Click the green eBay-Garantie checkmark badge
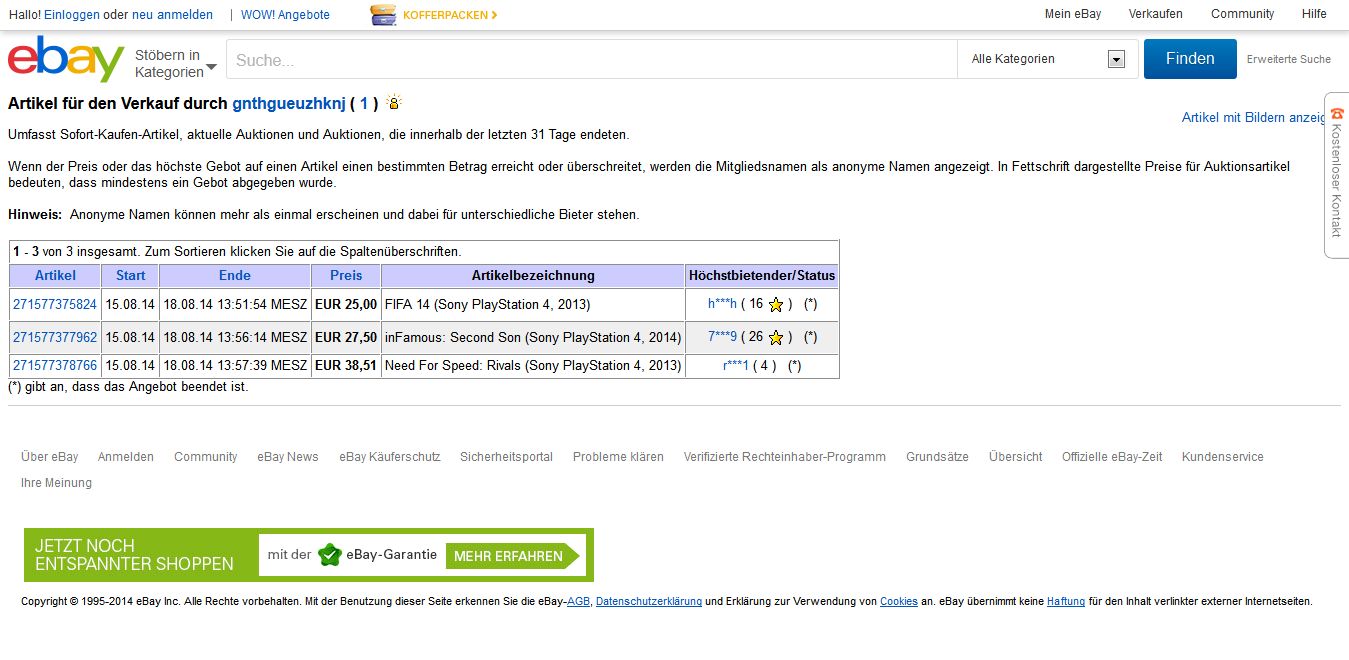This screenshot has height=660, width=1349. (330, 555)
